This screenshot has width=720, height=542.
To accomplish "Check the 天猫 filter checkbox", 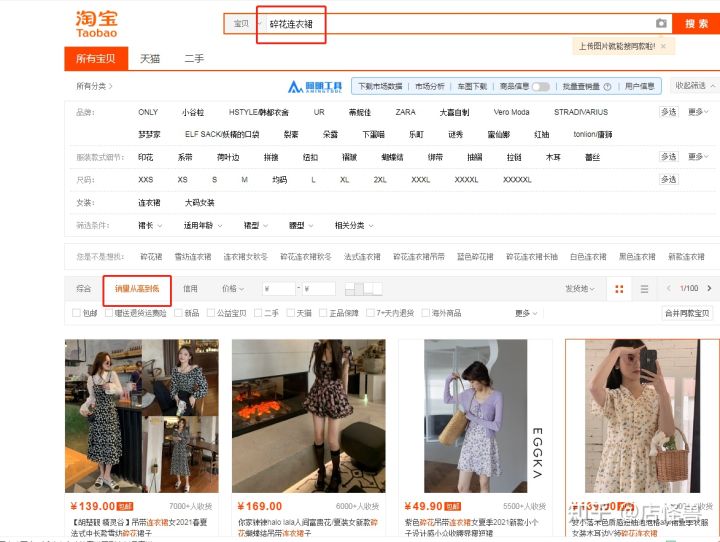I will click(291, 313).
